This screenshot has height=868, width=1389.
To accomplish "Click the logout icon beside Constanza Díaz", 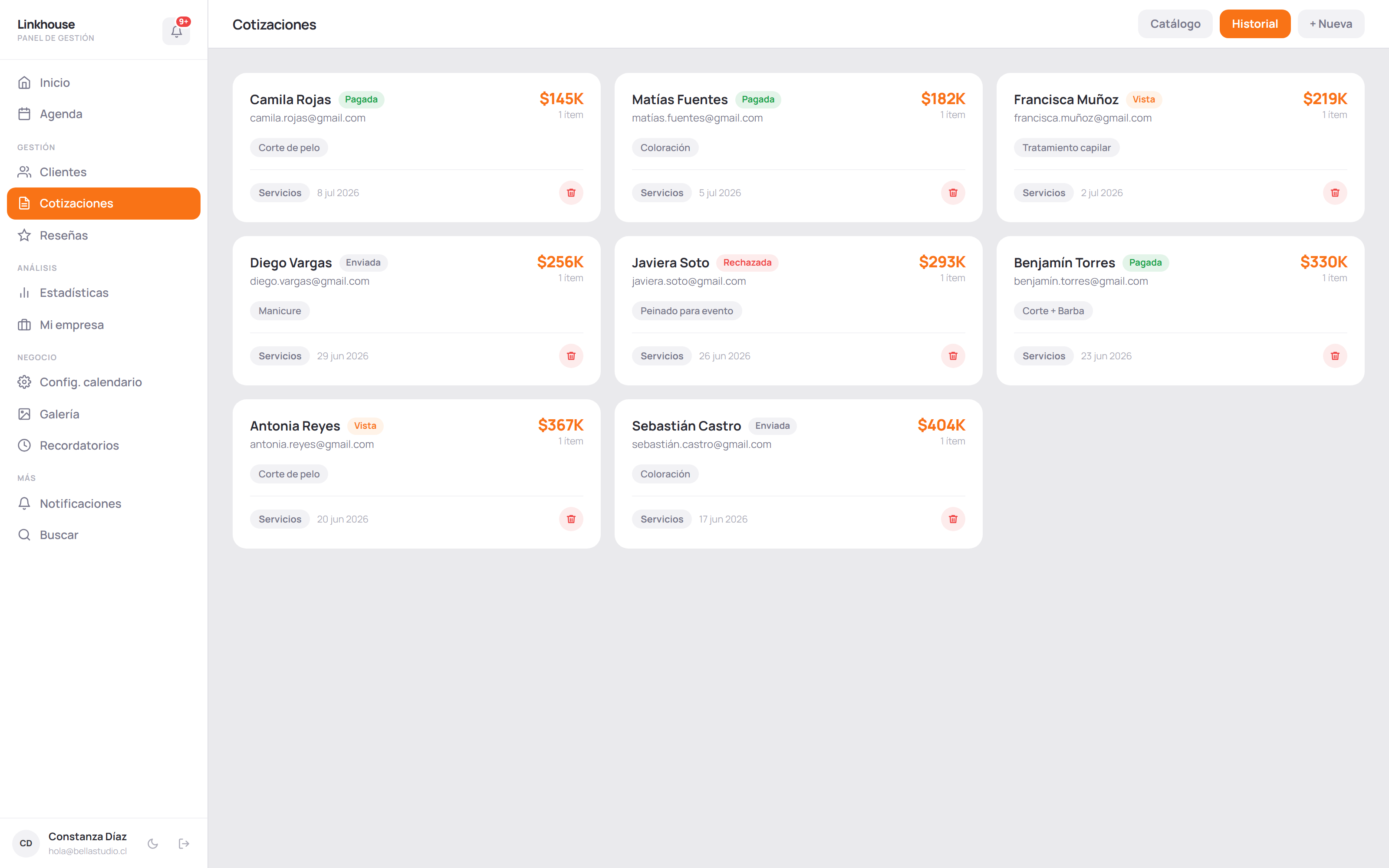I will 184,843.
